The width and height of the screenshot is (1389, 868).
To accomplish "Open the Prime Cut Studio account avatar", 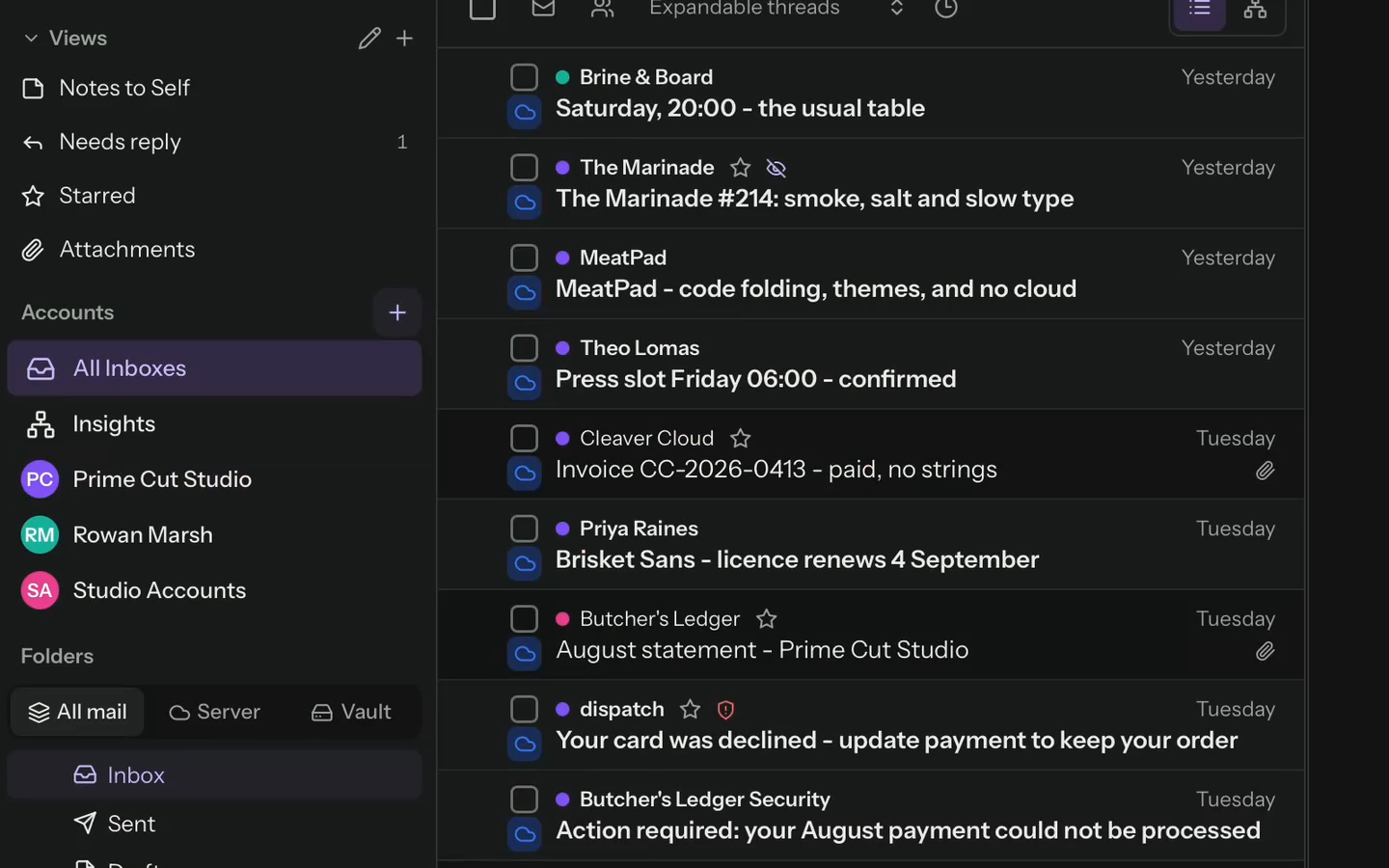I will click(41, 479).
